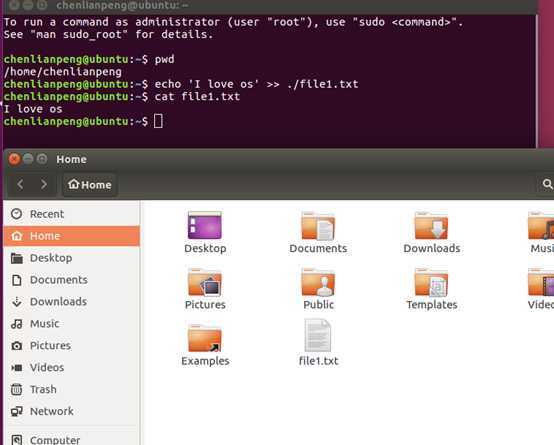
Task: Close the Home file manager window
Action: [14, 159]
